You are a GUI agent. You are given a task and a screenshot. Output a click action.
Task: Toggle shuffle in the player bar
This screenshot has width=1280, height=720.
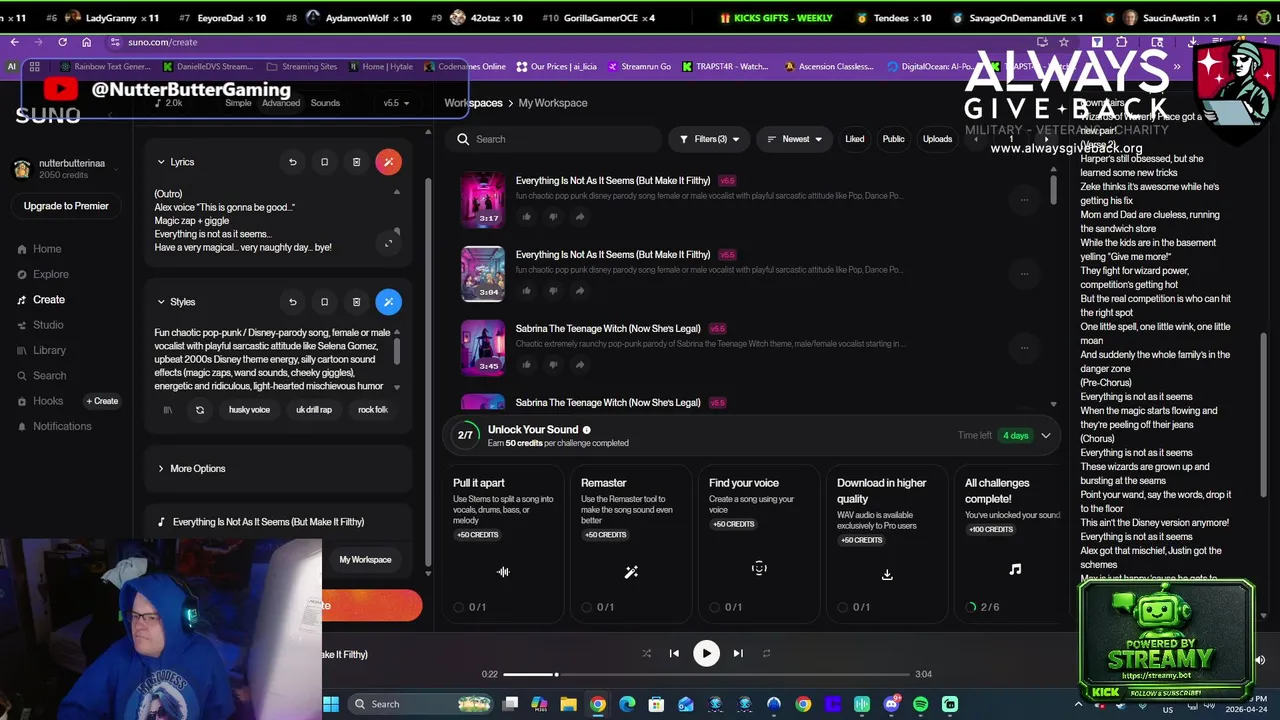point(646,654)
